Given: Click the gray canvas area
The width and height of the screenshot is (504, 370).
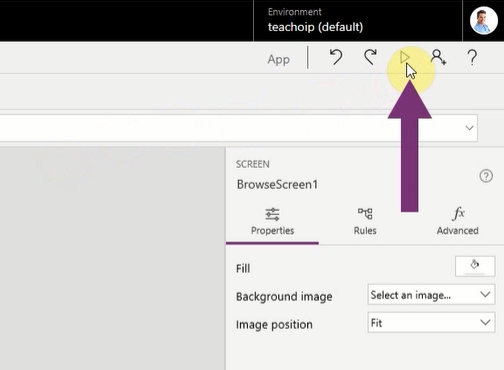Looking at the screenshot, I should click(112, 259).
